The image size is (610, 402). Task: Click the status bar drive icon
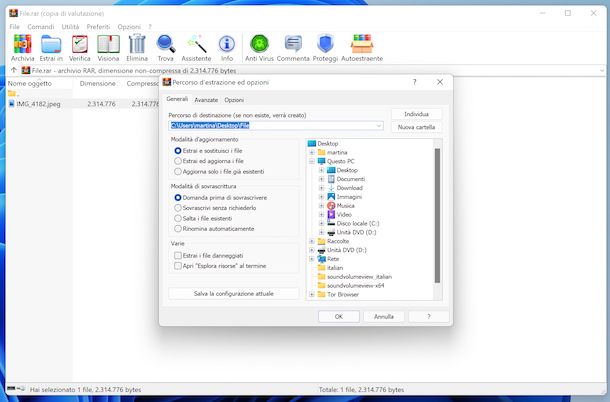pyautogui.click(x=11, y=389)
